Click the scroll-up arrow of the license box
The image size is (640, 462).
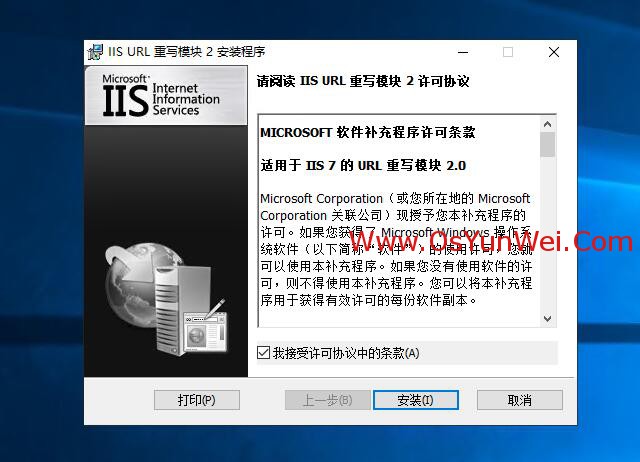(x=547, y=124)
